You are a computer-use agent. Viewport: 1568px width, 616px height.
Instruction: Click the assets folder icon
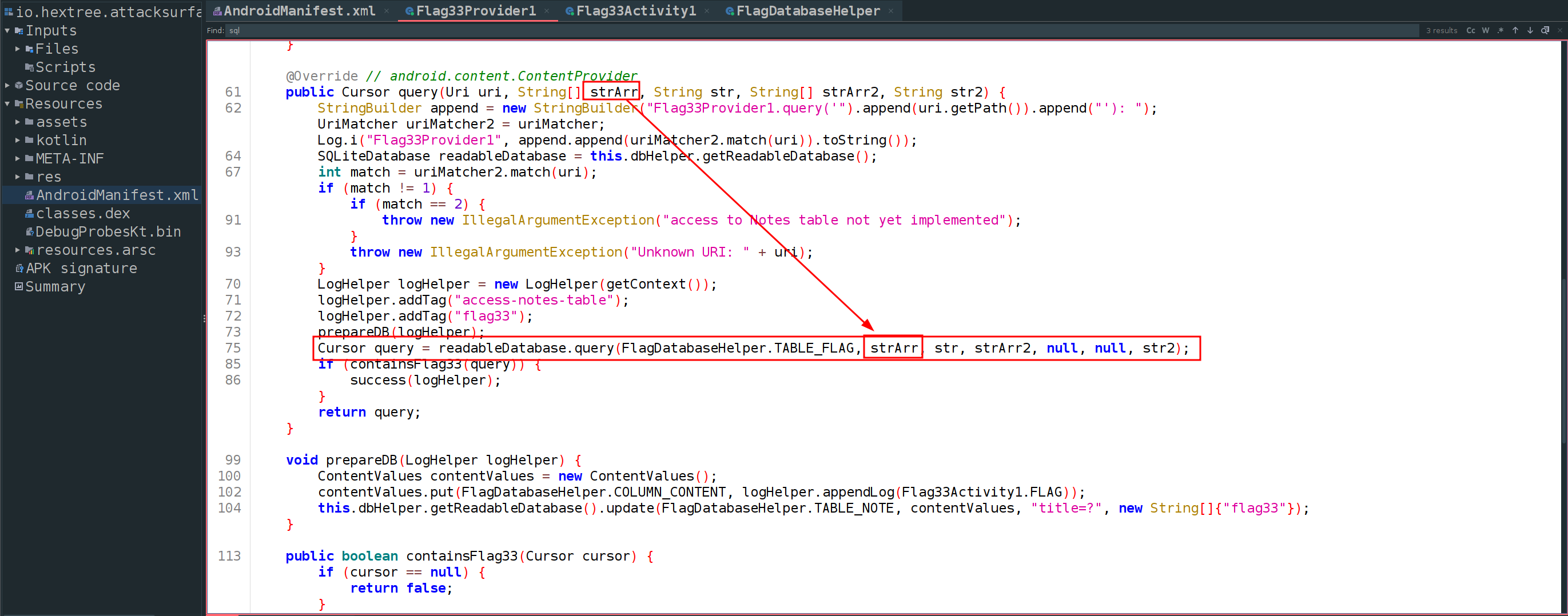[29, 122]
